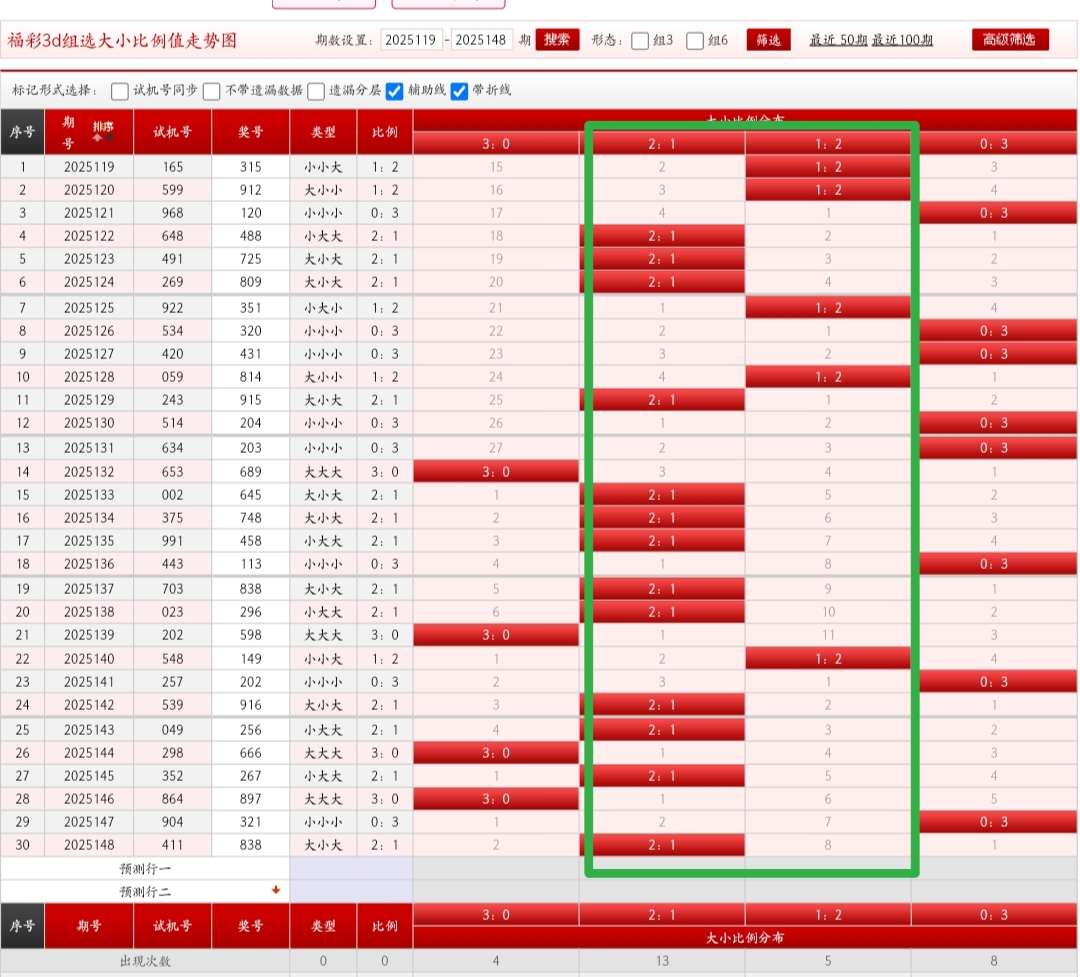
Task: Uncheck the 辅助线 checkbox
Action: coord(394,91)
